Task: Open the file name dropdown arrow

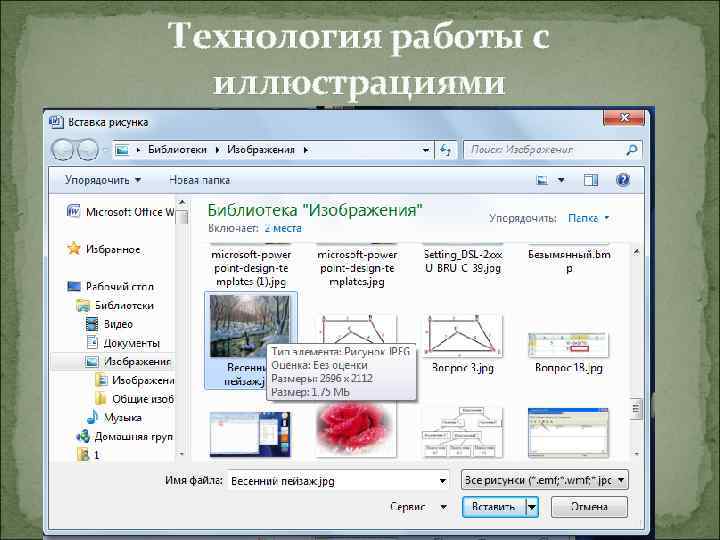Action: point(443,481)
